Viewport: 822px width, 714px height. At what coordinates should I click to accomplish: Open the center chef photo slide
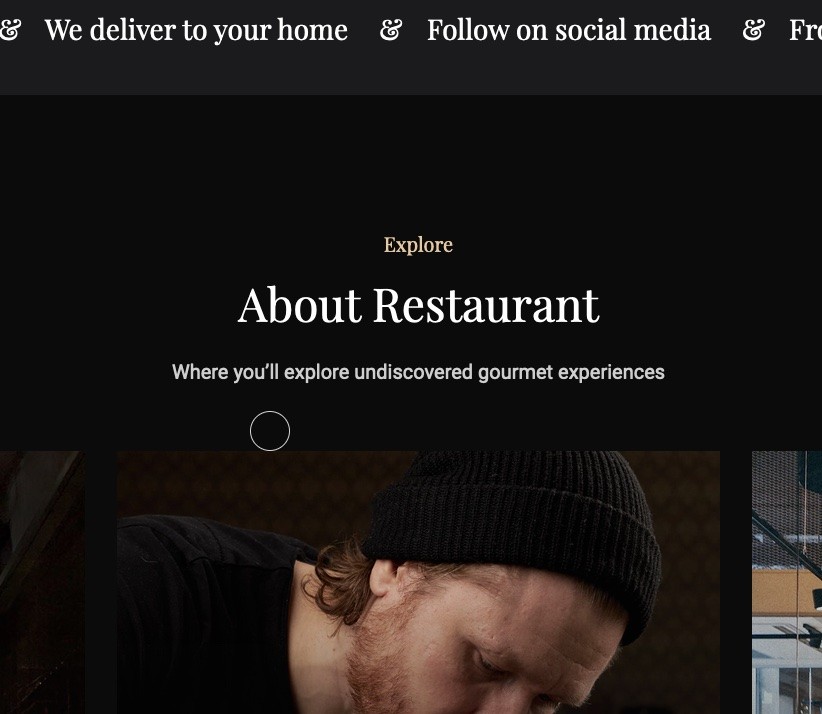coord(418,582)
